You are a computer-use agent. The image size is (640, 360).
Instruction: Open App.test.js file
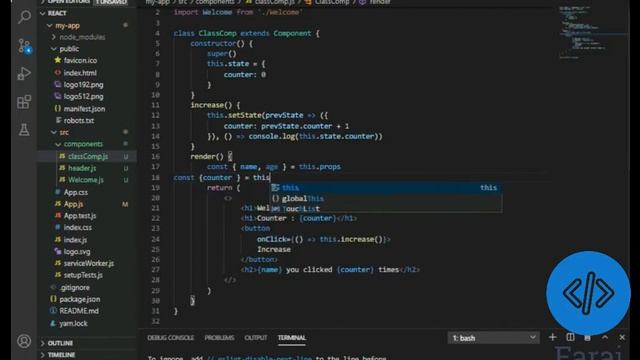80,216
